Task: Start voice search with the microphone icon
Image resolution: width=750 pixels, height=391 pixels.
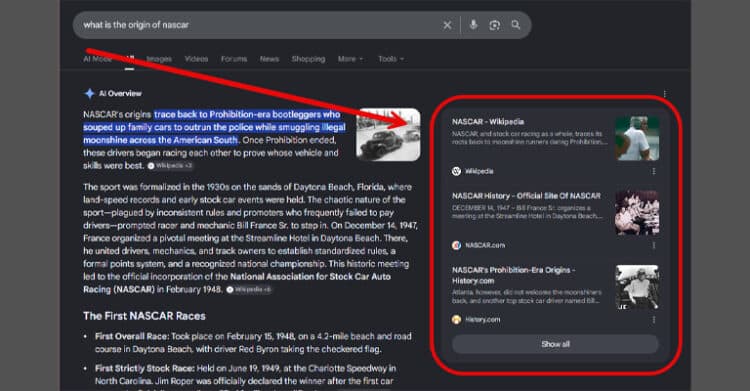Action: tap(473, 24)
